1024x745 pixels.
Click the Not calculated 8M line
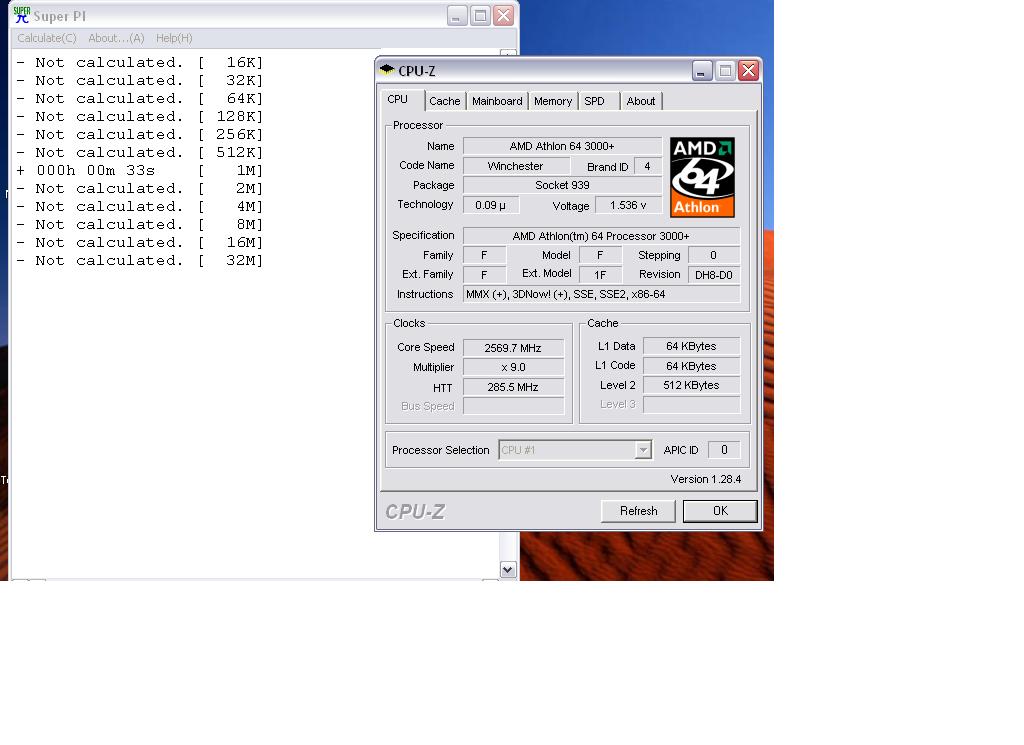140,225
